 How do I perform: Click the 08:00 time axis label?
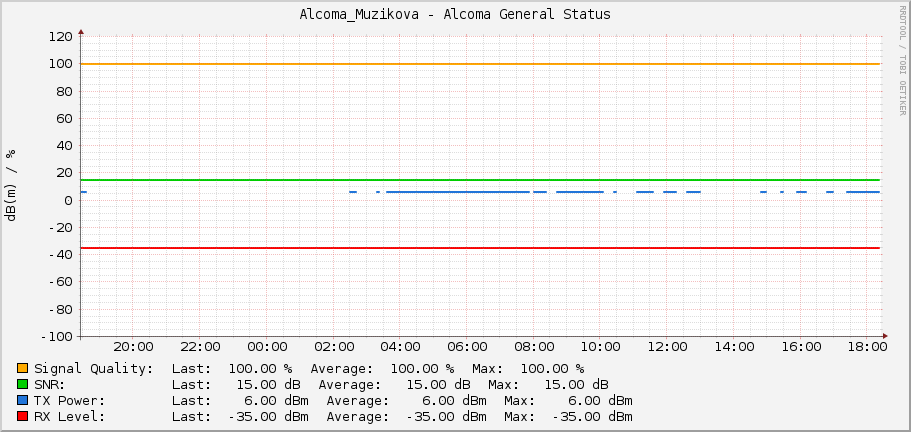[x=535, y=347]
